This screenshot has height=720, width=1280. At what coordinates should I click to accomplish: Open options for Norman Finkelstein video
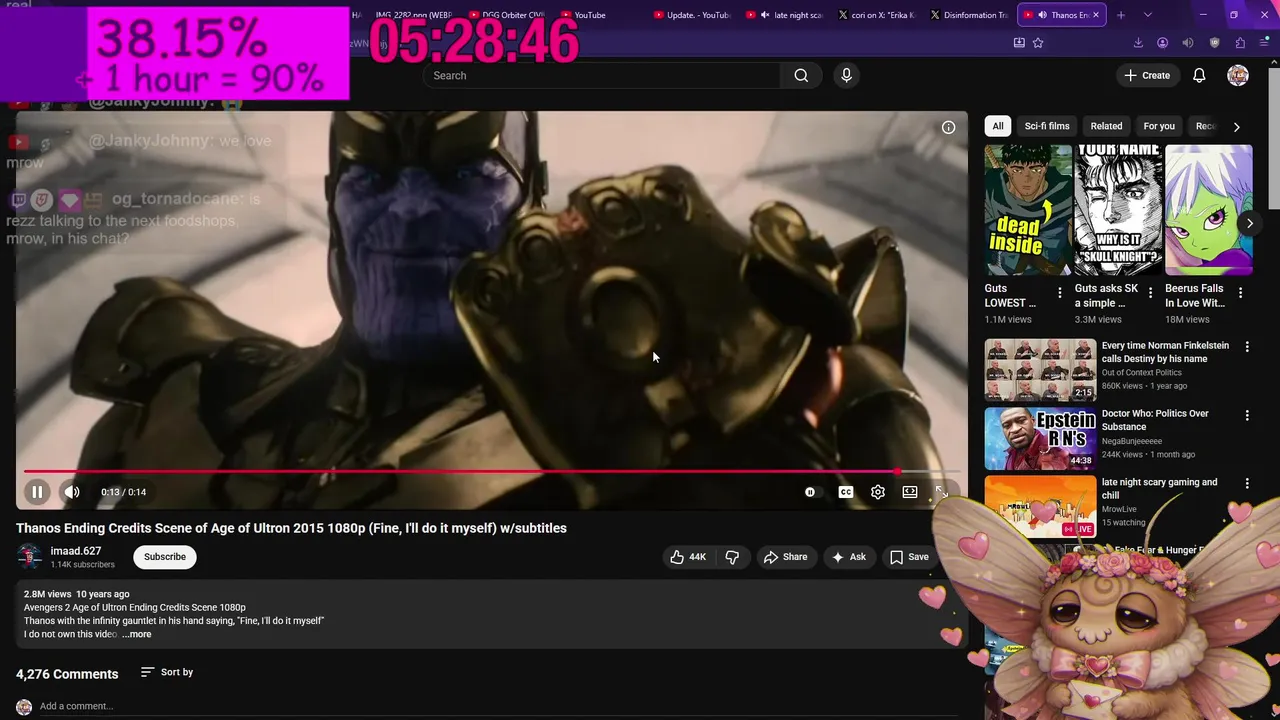coord(1247,347)
